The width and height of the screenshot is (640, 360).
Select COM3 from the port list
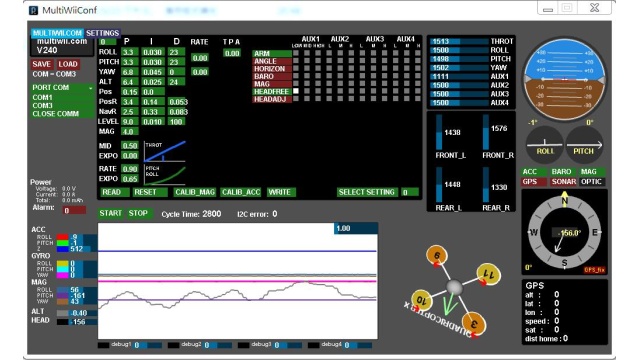pyautogui.click(x=62, y=105)
